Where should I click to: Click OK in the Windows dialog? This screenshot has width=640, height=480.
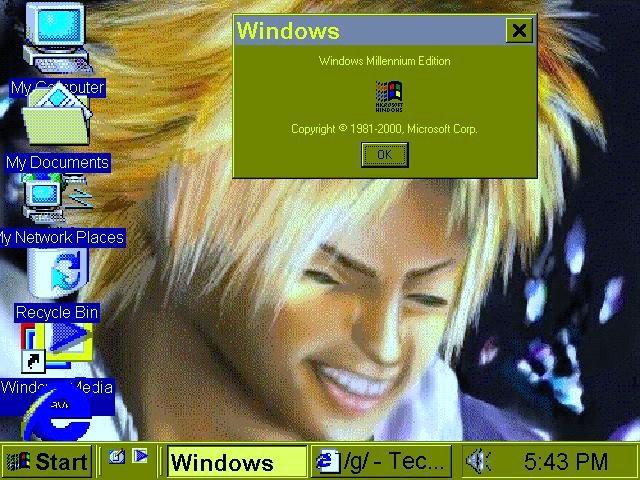384,155
